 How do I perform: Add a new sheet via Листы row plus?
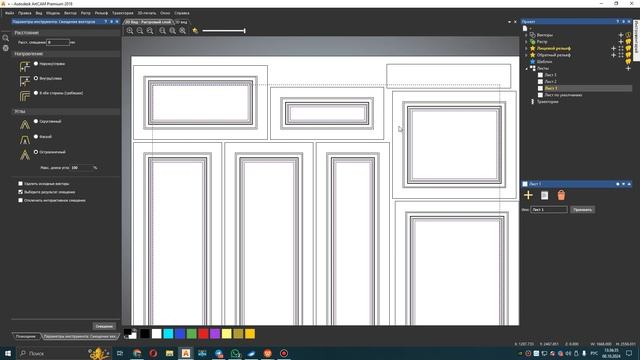pos(628,68)
